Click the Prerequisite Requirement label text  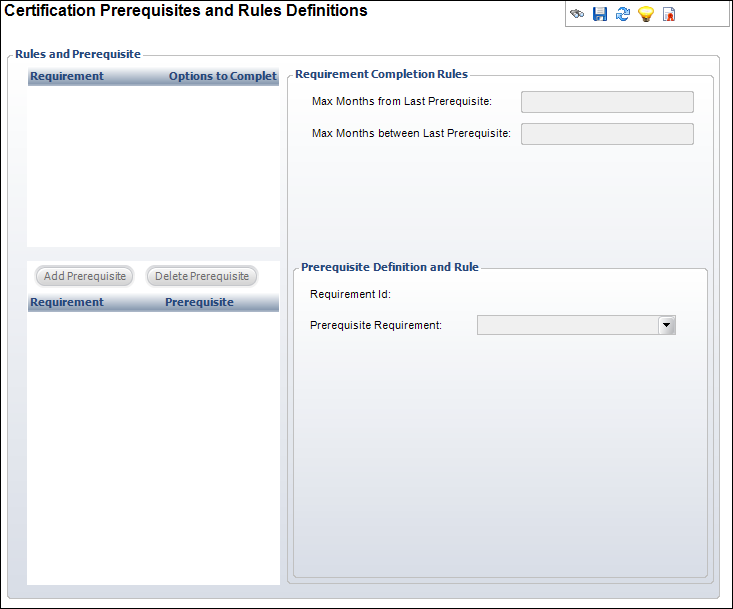click(x=376, y=325)
